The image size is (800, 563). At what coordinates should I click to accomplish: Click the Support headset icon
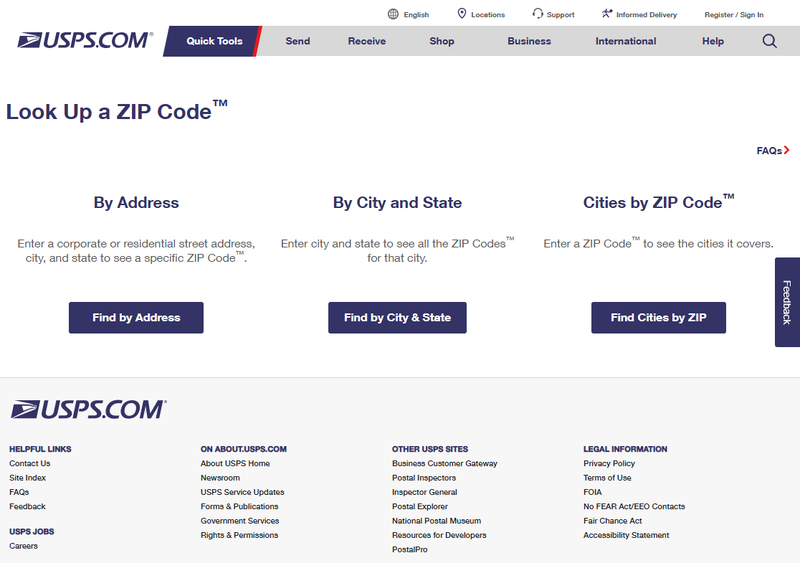click(538, 14)
